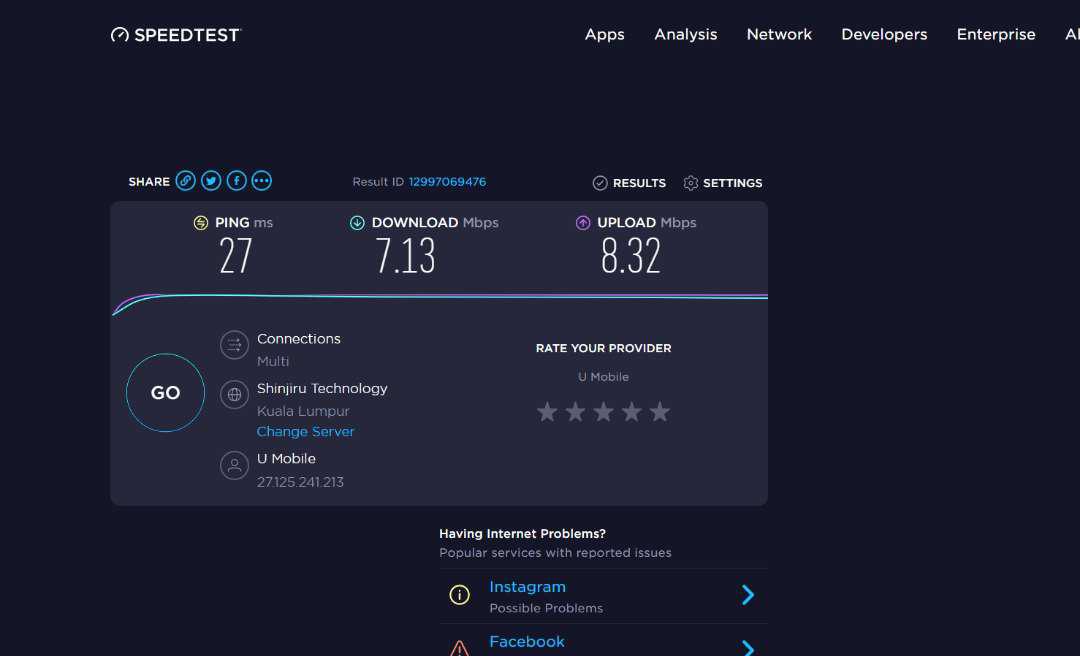Click the Settings gear icon

(691, 183)
